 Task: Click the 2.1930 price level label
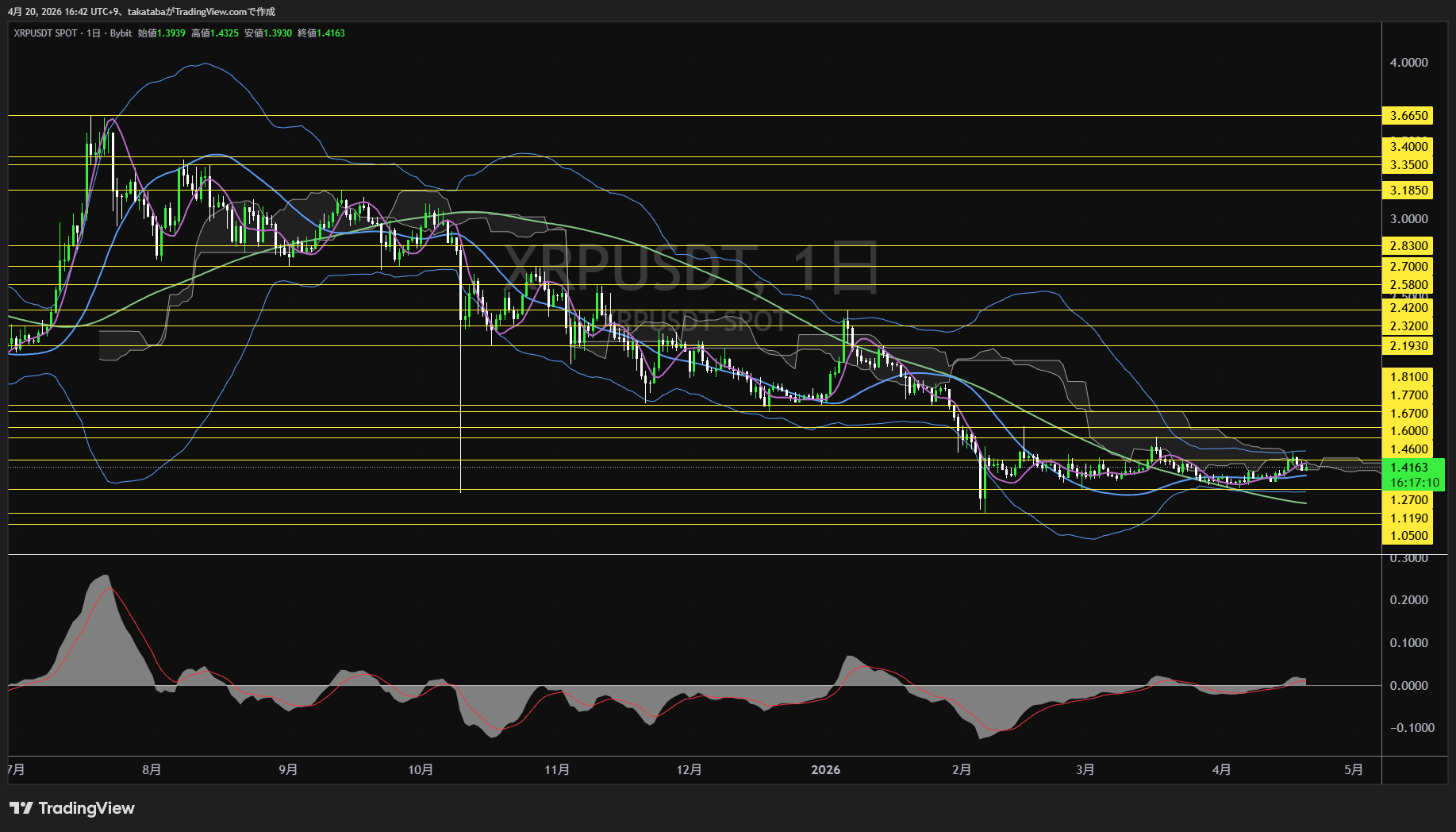1408,346
